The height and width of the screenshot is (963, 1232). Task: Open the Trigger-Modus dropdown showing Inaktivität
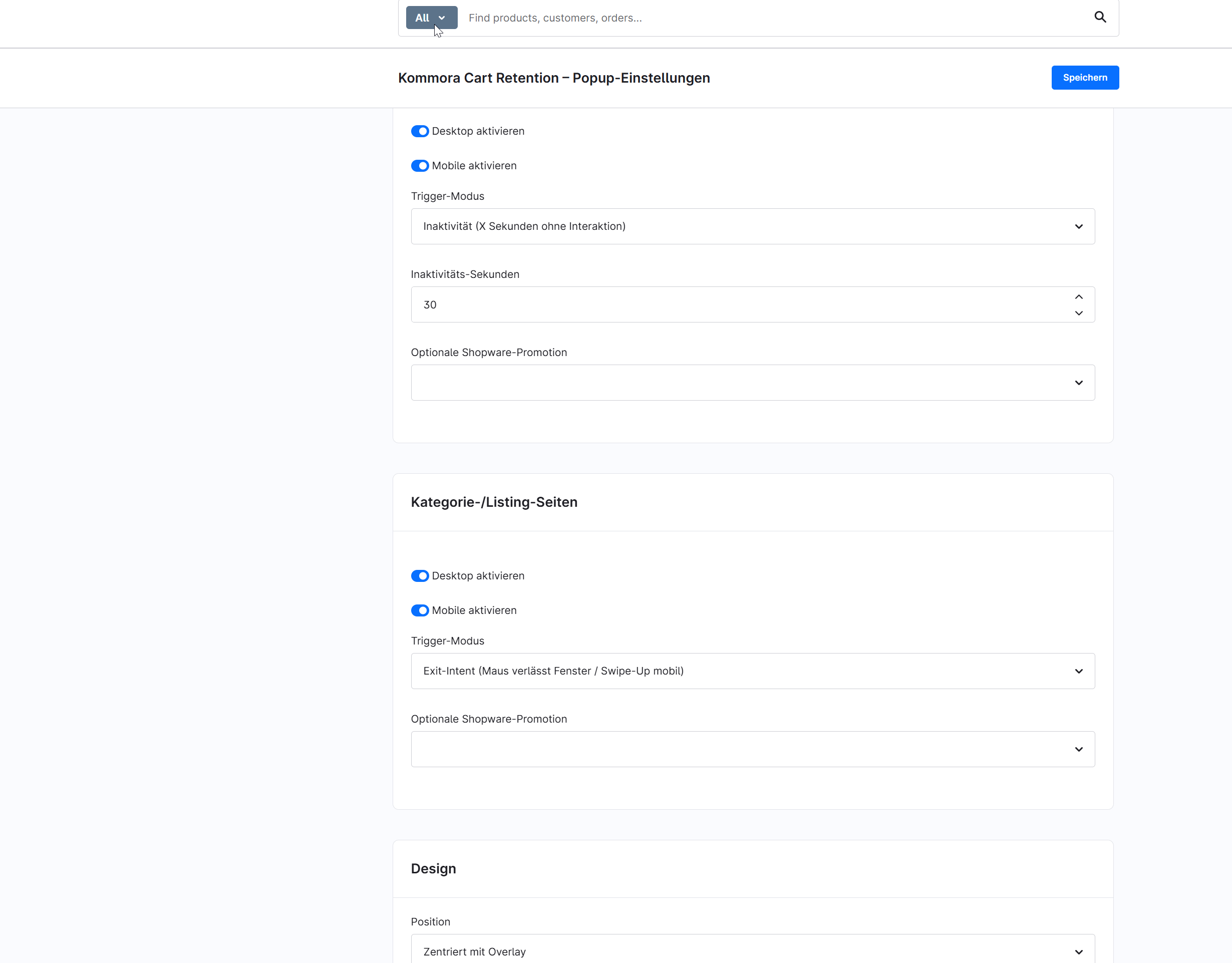753,226
